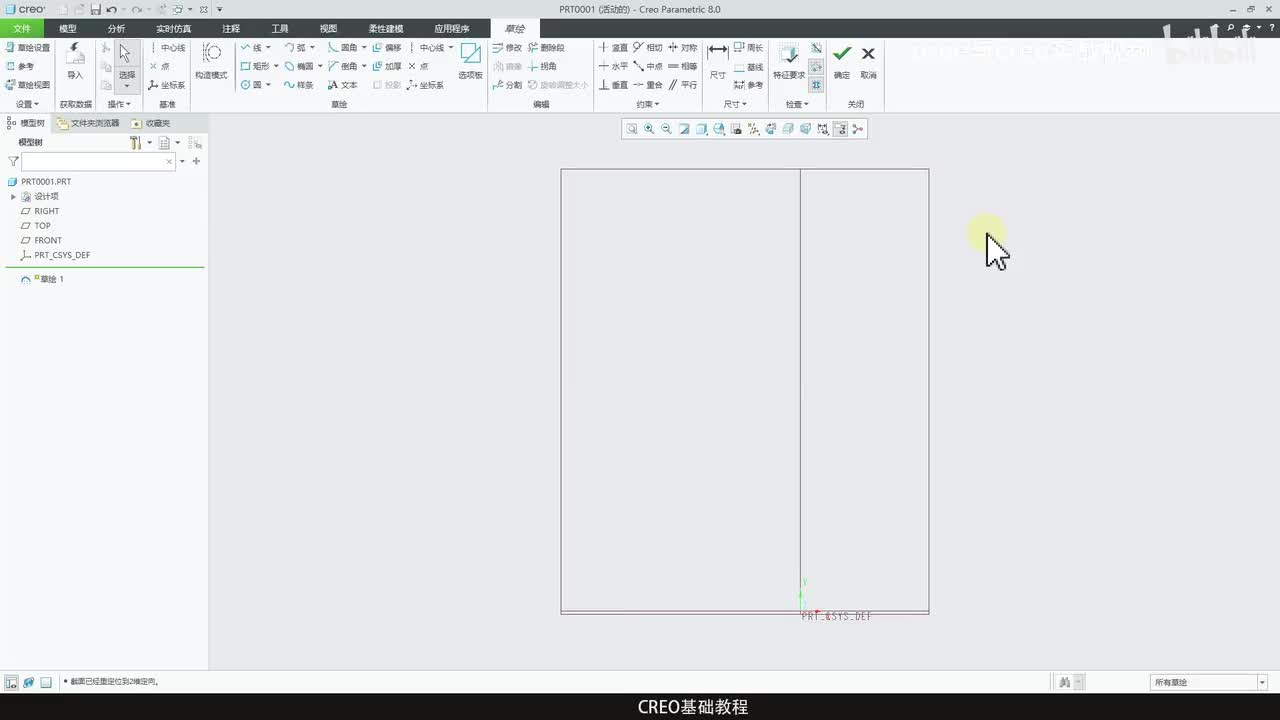Open the 线 line tool dropdown arrow

(268, 47)
